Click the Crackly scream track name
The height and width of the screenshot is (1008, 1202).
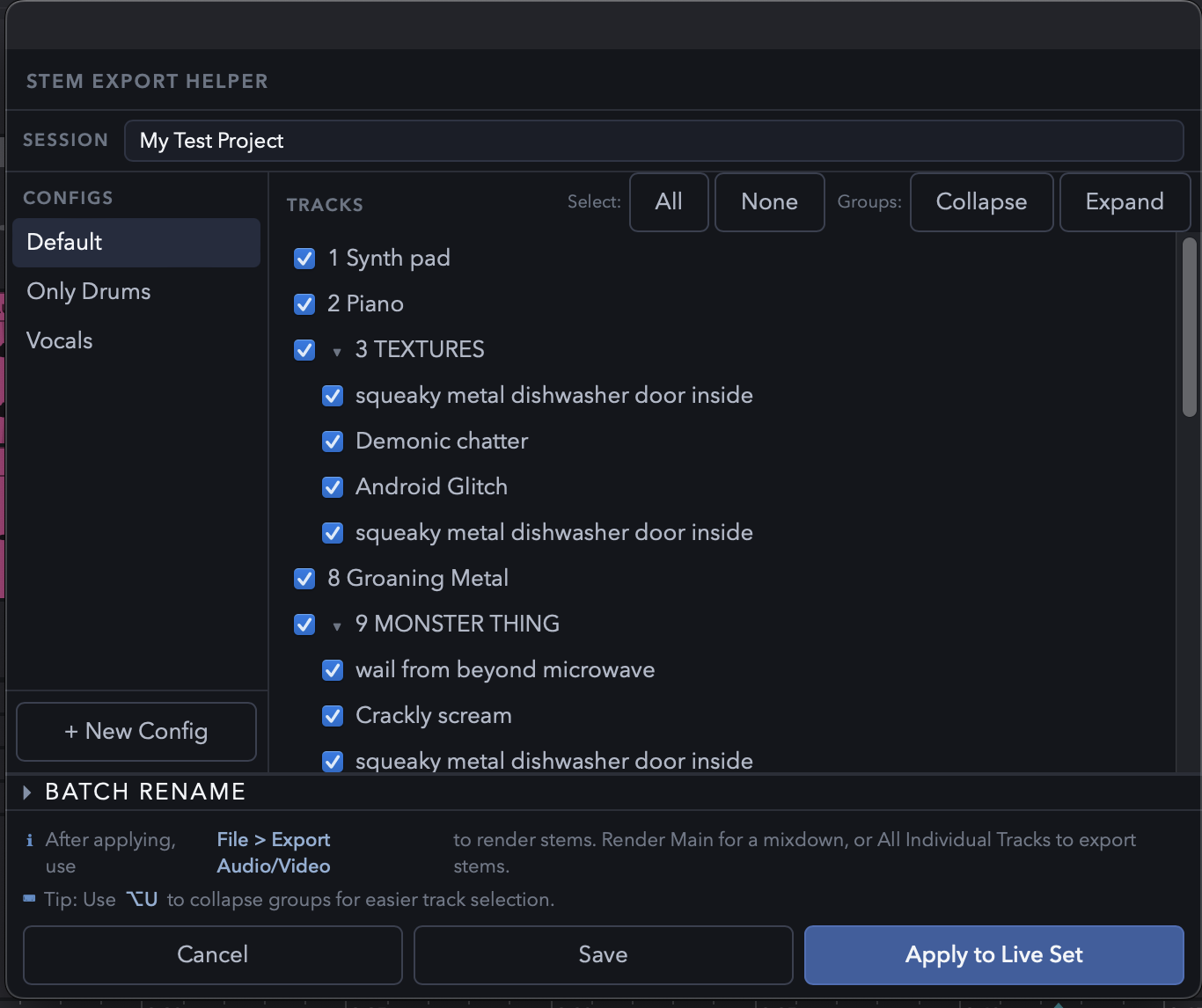coord(434,716)
